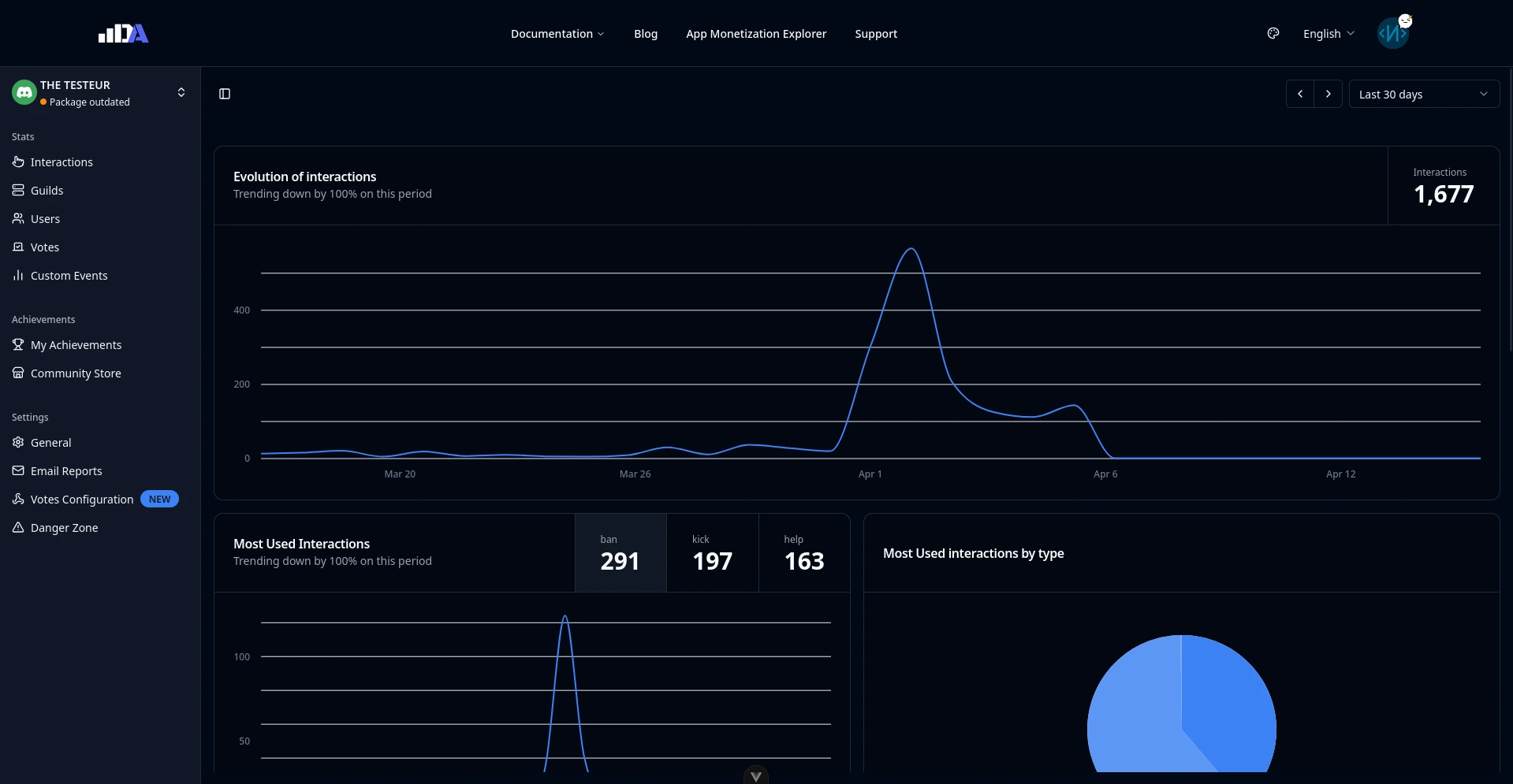
Task: Open the Last 30 days date selector
Action: point(1424,94)
